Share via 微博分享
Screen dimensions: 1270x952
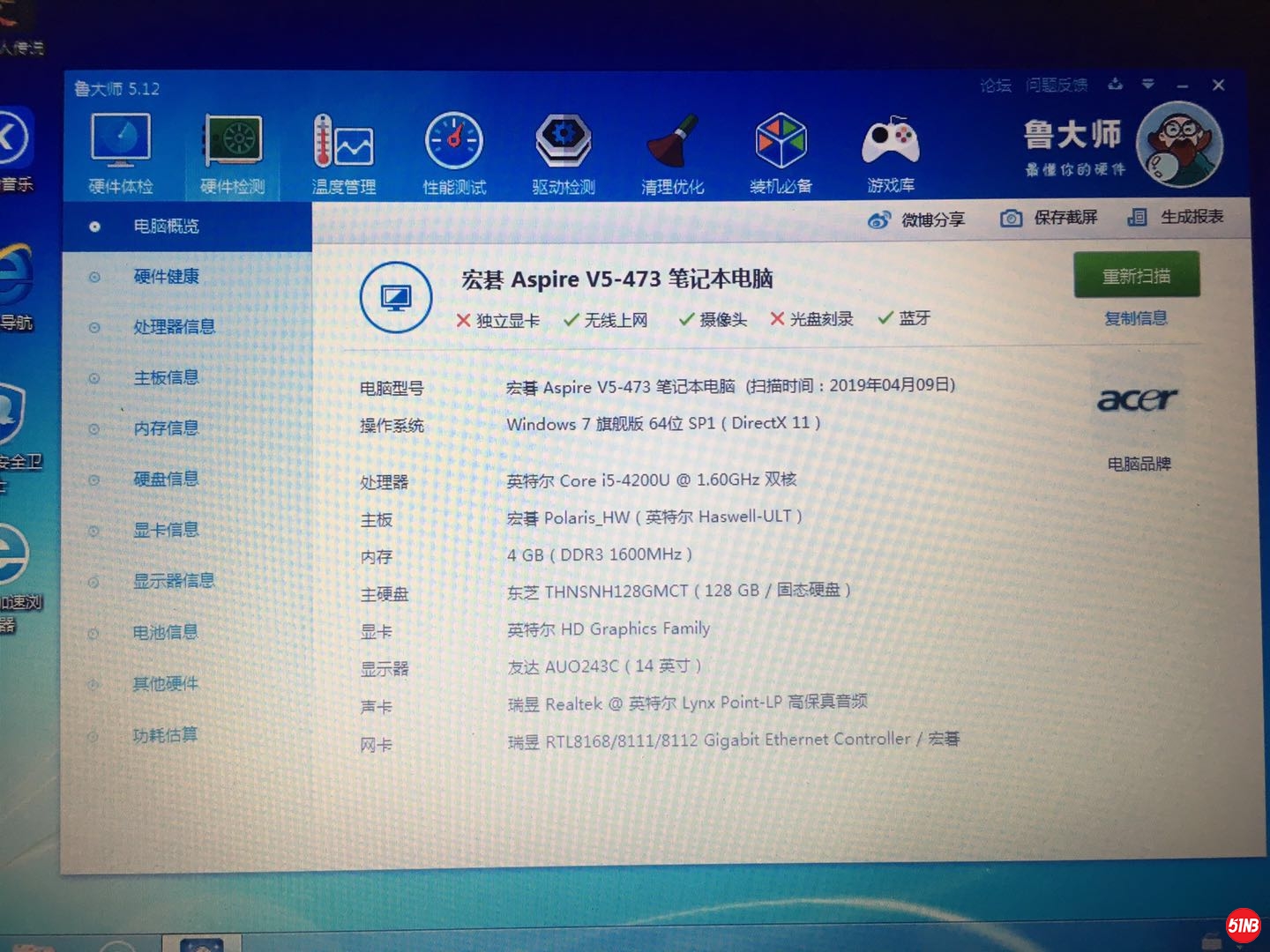point(917,219)
